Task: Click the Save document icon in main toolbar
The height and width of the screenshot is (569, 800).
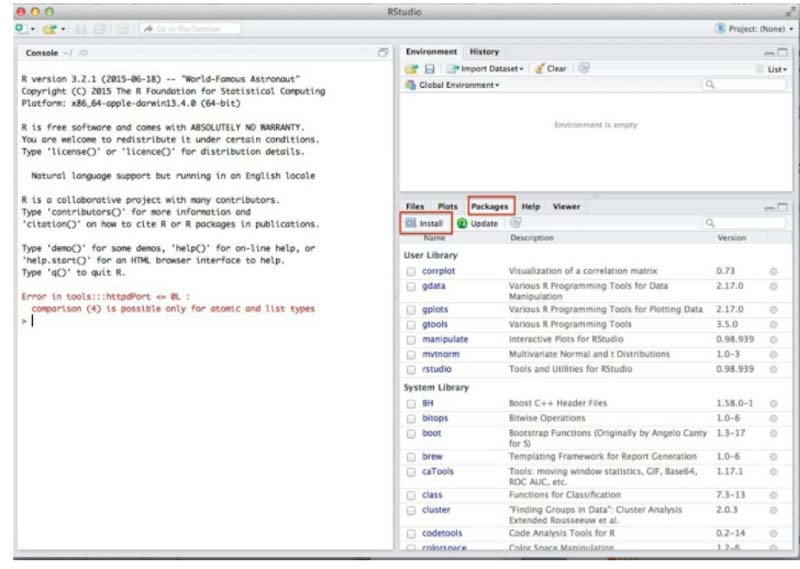Action: [81, 29]
